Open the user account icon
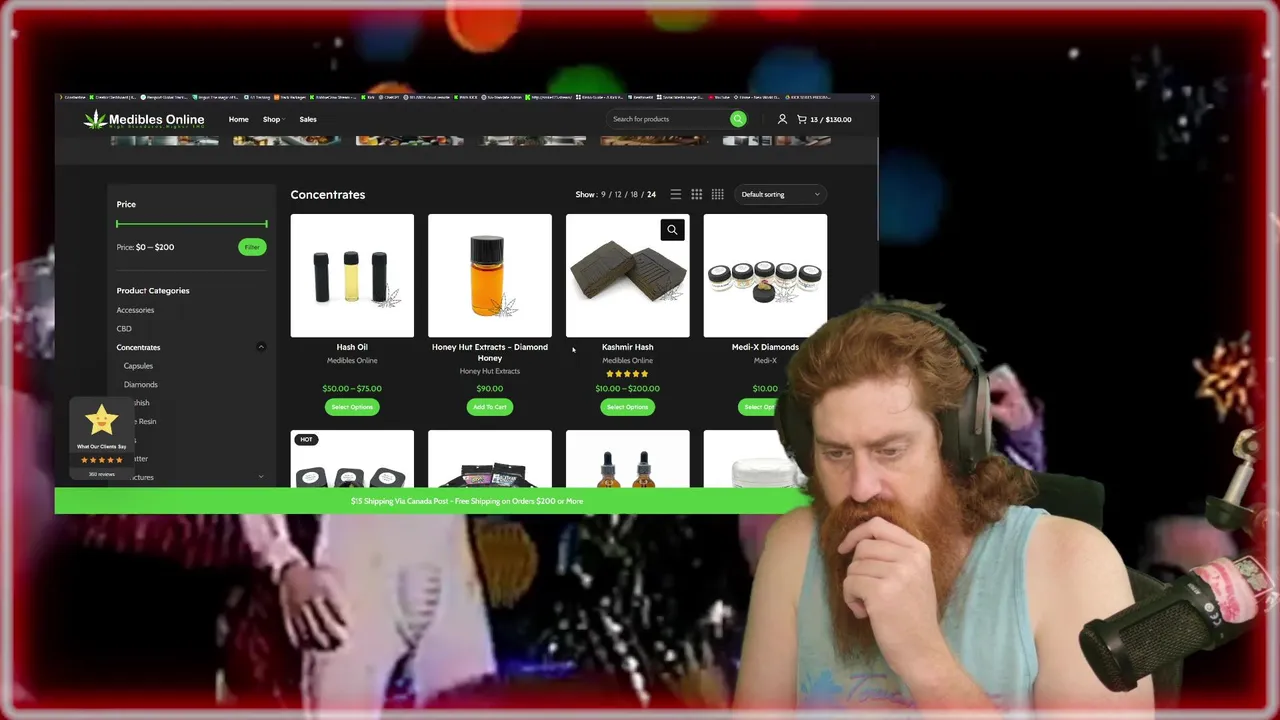1280x720 pixels. 782,119
